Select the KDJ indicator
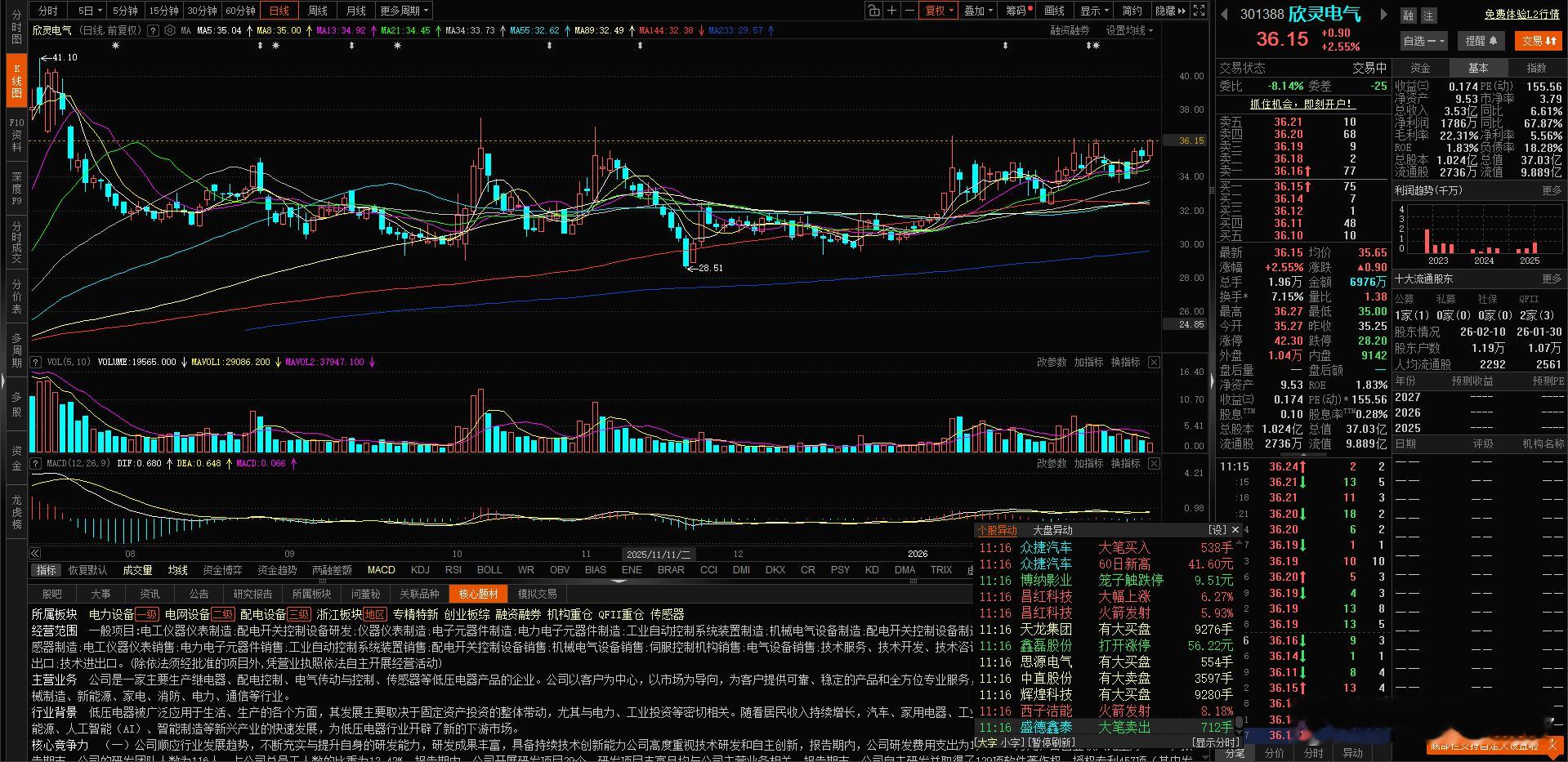 [420, 570]
